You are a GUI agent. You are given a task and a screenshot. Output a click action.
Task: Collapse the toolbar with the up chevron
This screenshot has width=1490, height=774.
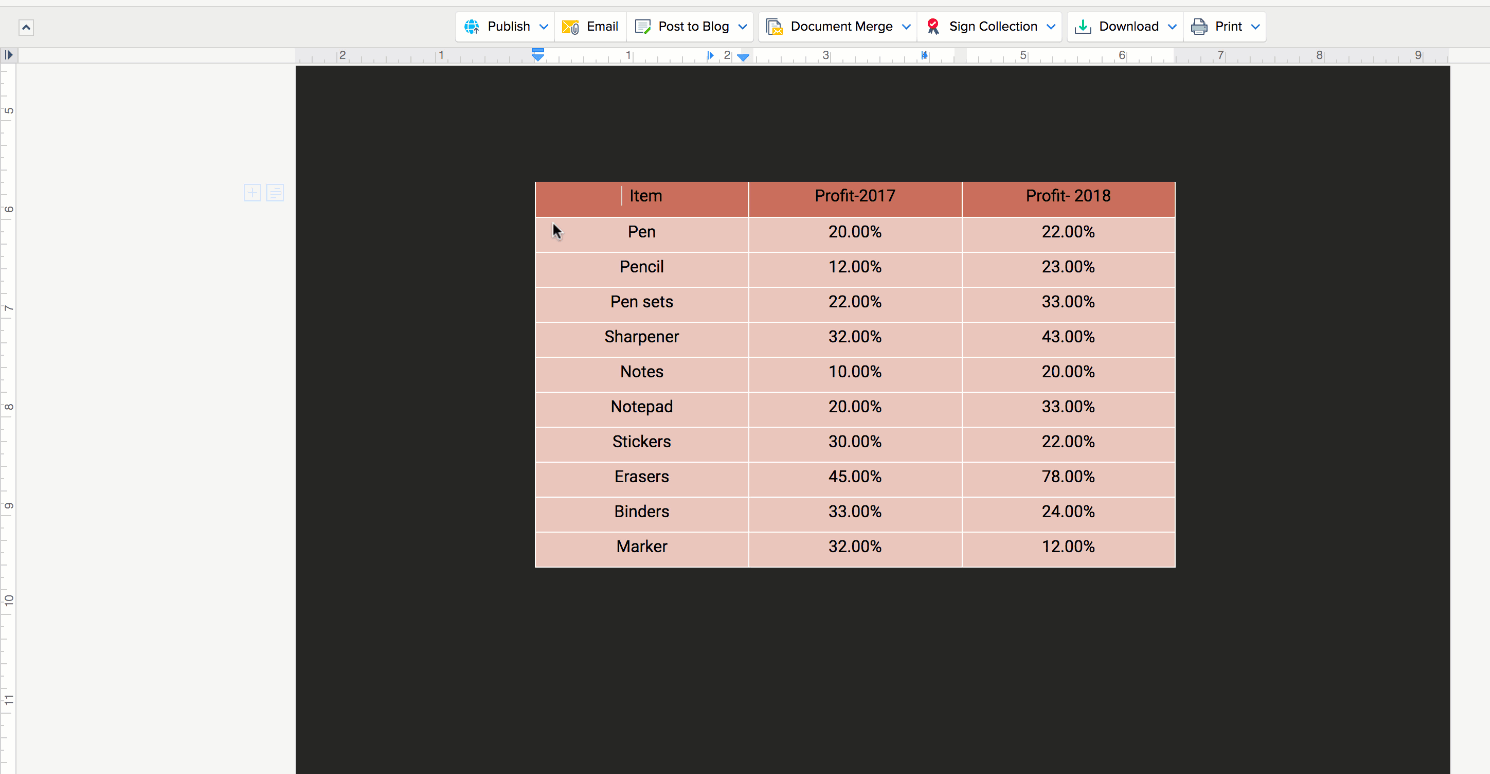[x=26, y=27]
